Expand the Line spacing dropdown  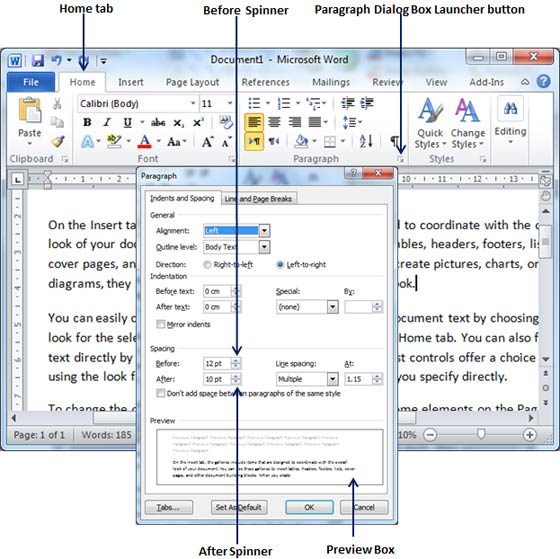point(333,379)
